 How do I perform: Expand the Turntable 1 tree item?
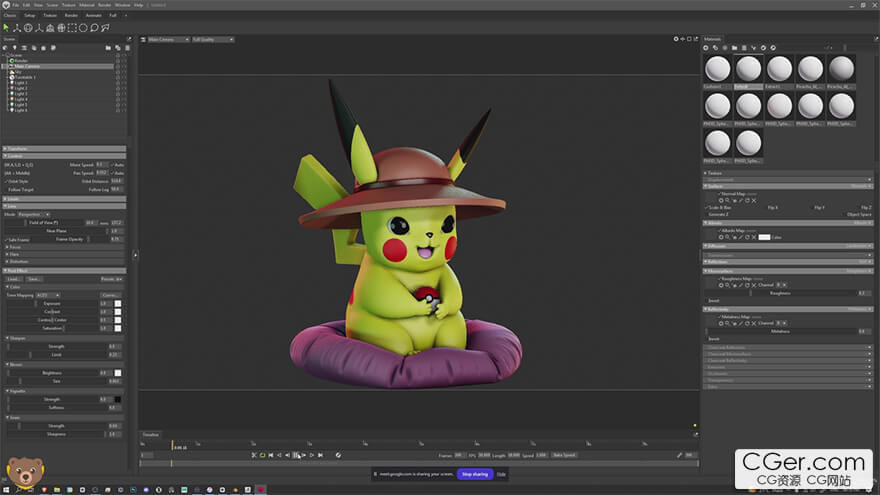click(x=6, y=77)
